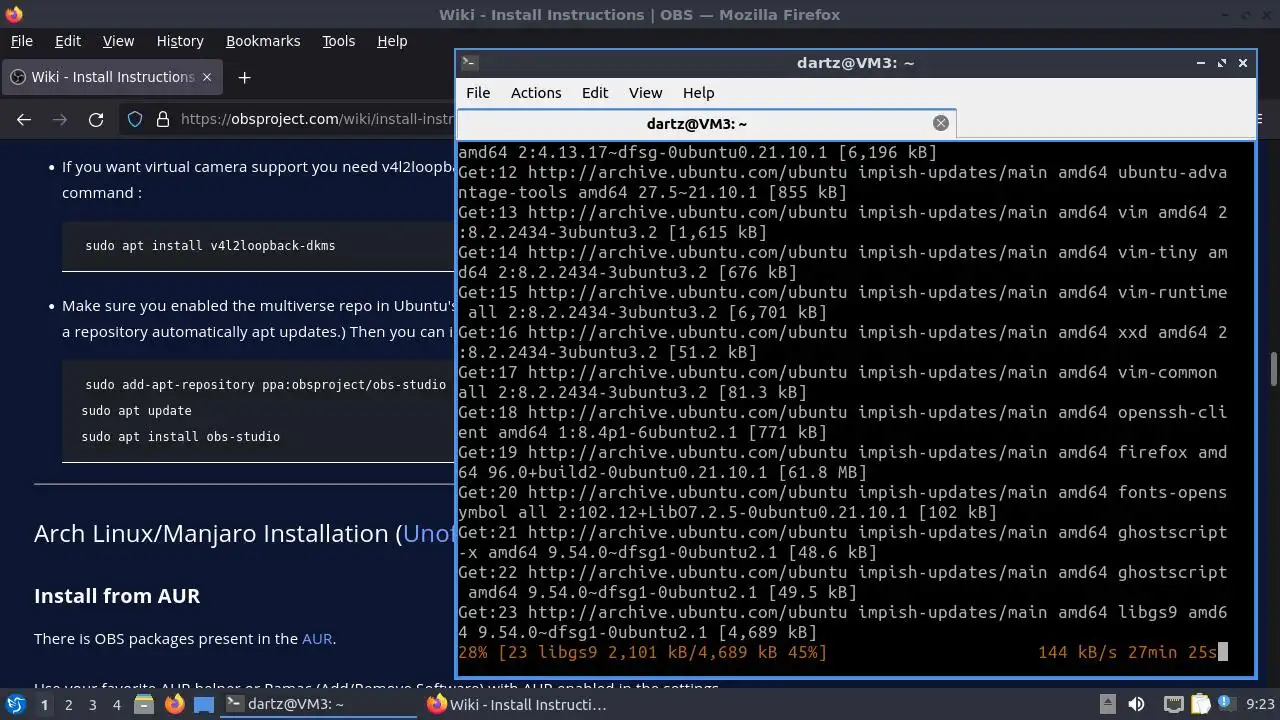This screenshot has height=720, width=1280.
Task: Close the dartz@VM3 terminal tab
Action: [x=940, y=123]
